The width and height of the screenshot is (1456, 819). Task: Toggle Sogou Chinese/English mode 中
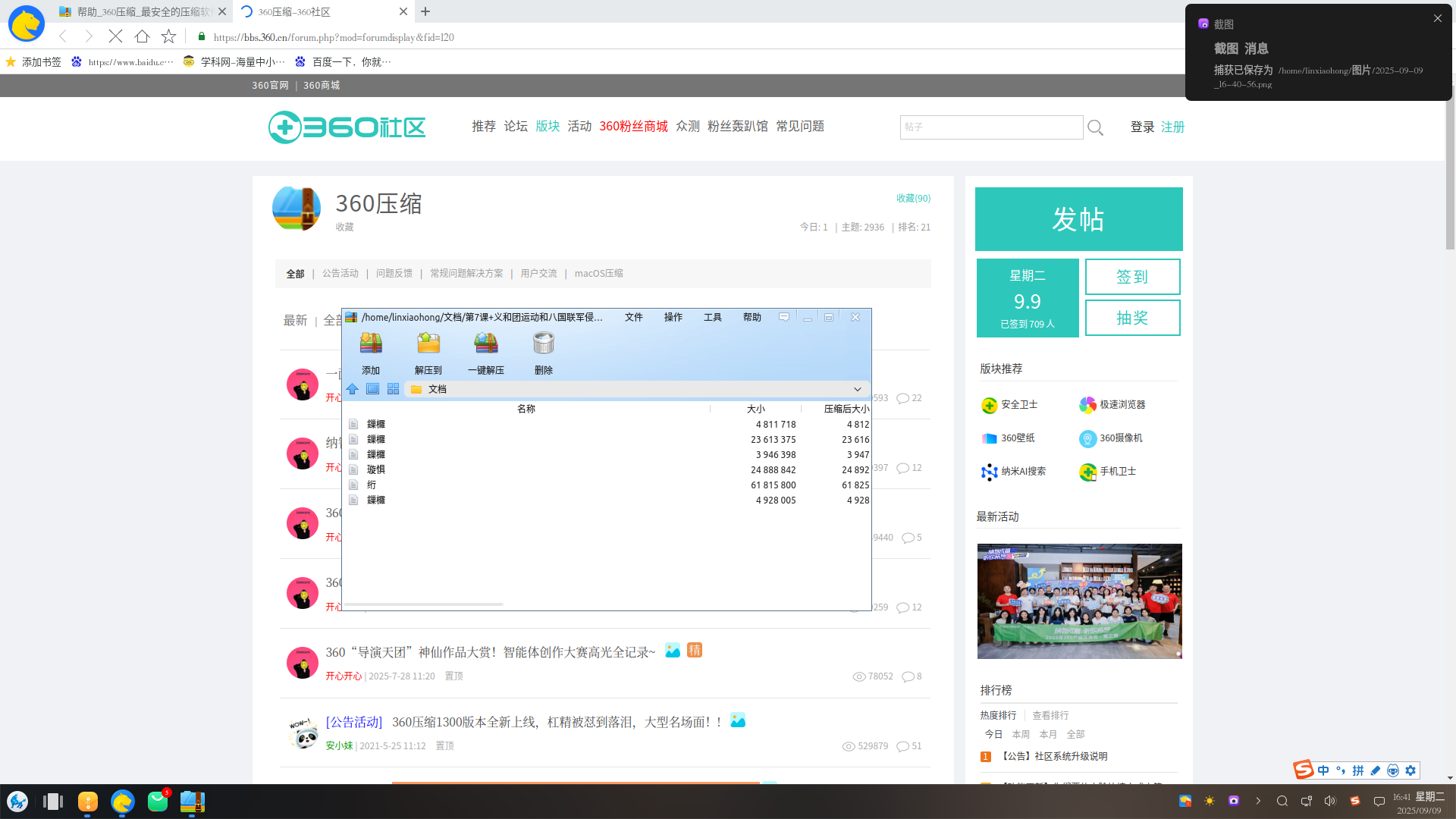click(1323, 770)
